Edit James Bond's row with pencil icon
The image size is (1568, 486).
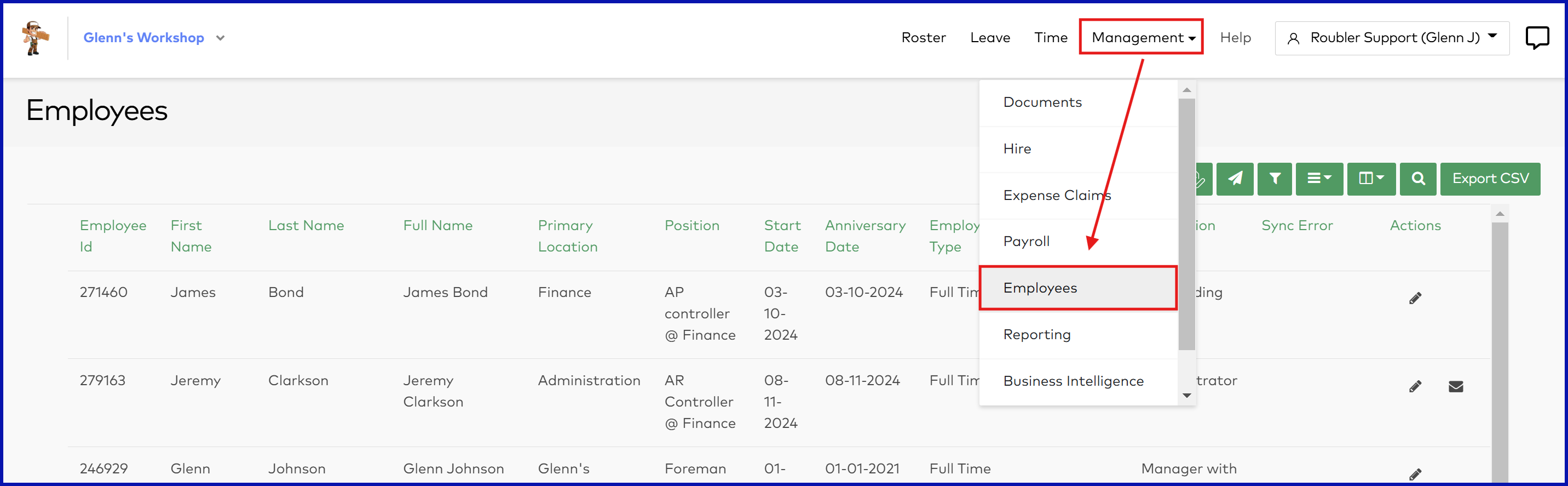pos(1415,299)
